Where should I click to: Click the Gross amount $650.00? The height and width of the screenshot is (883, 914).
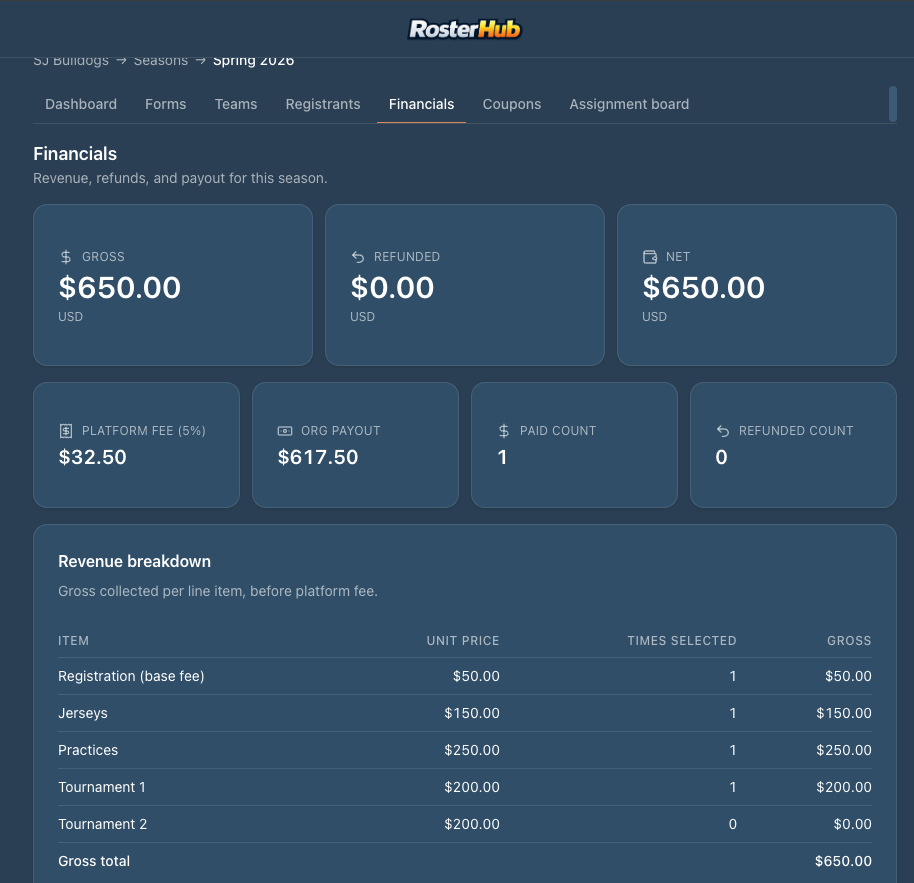119,288
